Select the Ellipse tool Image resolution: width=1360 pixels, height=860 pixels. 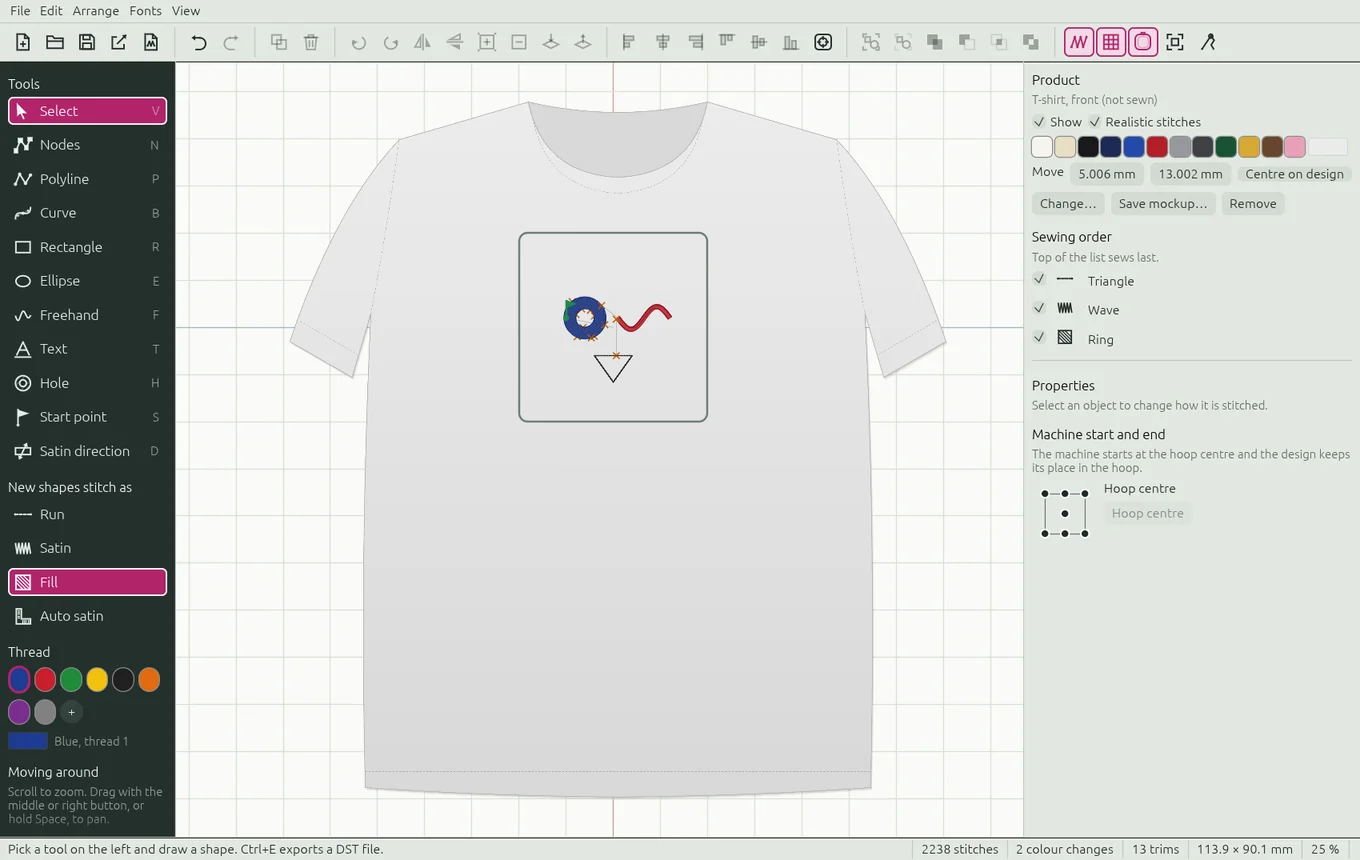(87, 281)
